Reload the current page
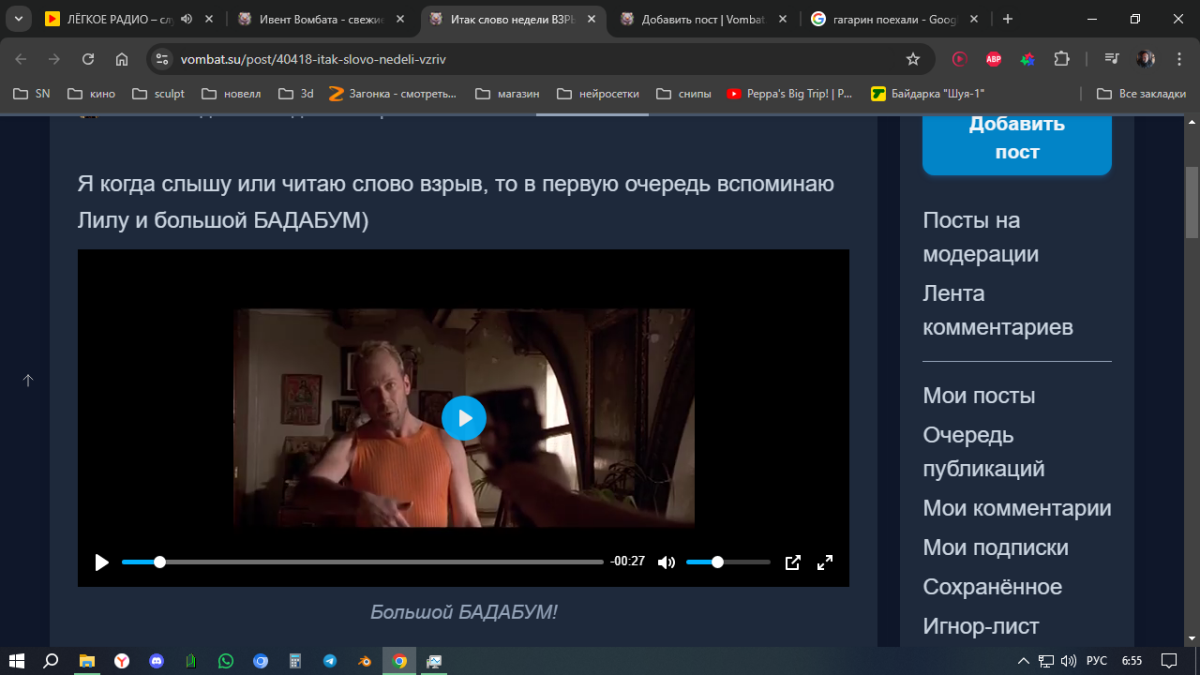 [88, 59]
